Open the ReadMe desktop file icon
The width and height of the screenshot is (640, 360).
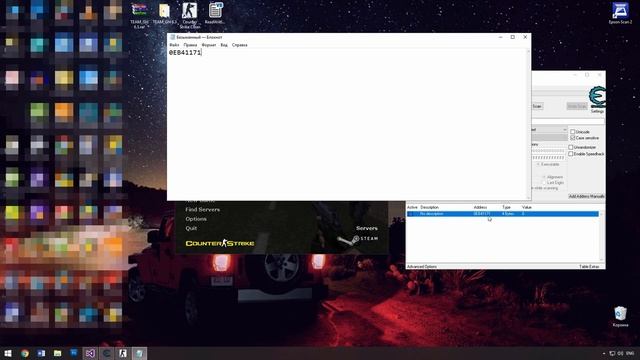pyautogui.click(x=215, y=13)
